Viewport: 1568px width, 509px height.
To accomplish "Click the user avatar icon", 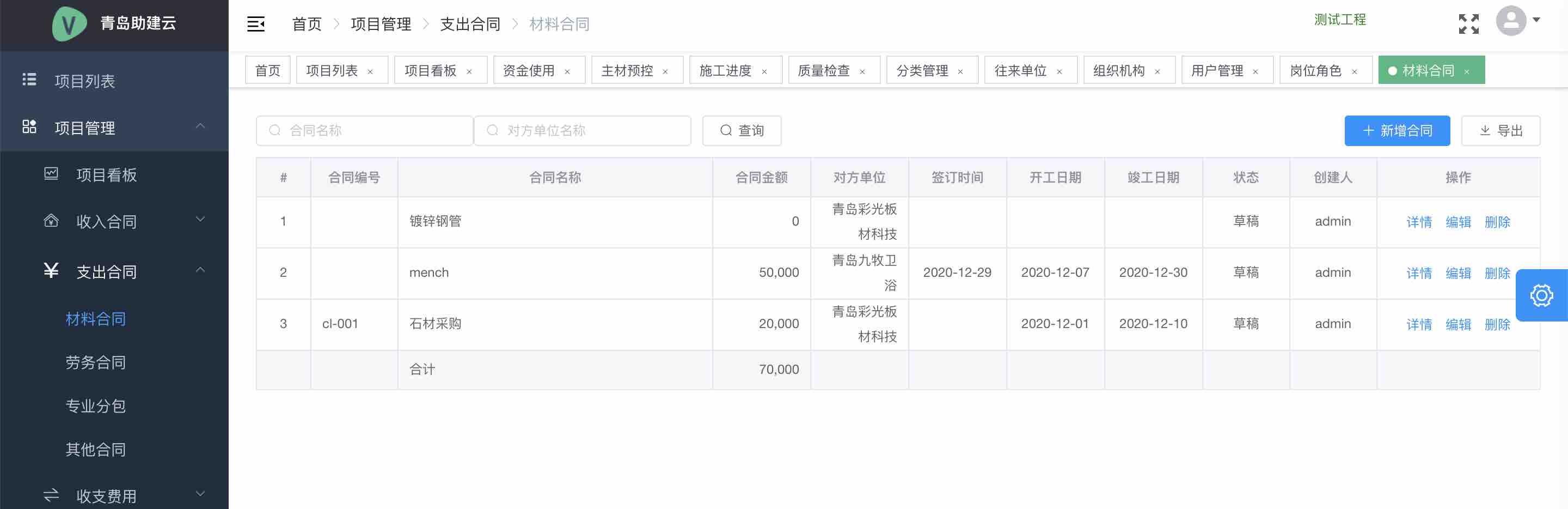I will pos(1510,21).
